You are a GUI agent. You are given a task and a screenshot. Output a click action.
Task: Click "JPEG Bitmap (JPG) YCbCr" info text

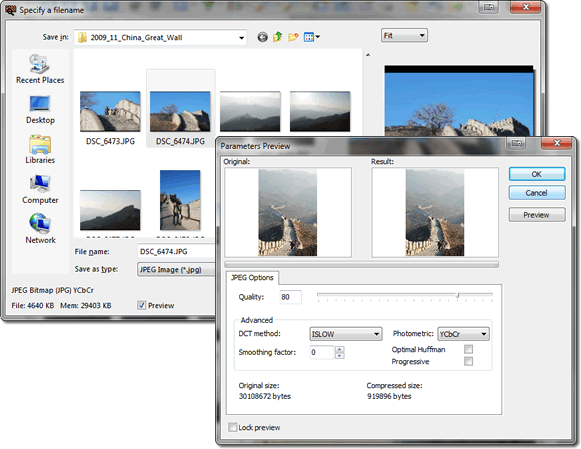tap(52, 290)
